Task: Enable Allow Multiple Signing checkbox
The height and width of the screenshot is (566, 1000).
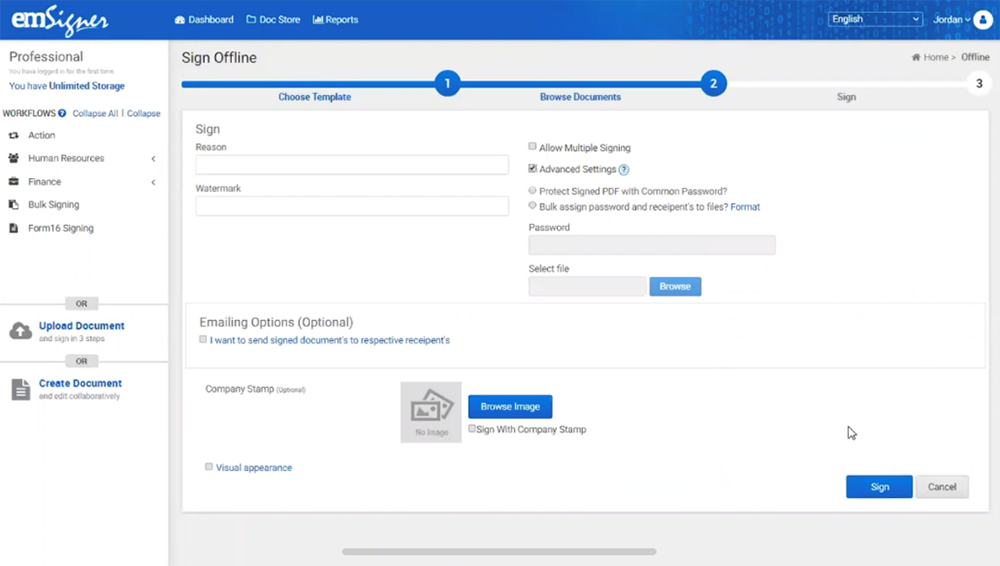Action: 533,147
